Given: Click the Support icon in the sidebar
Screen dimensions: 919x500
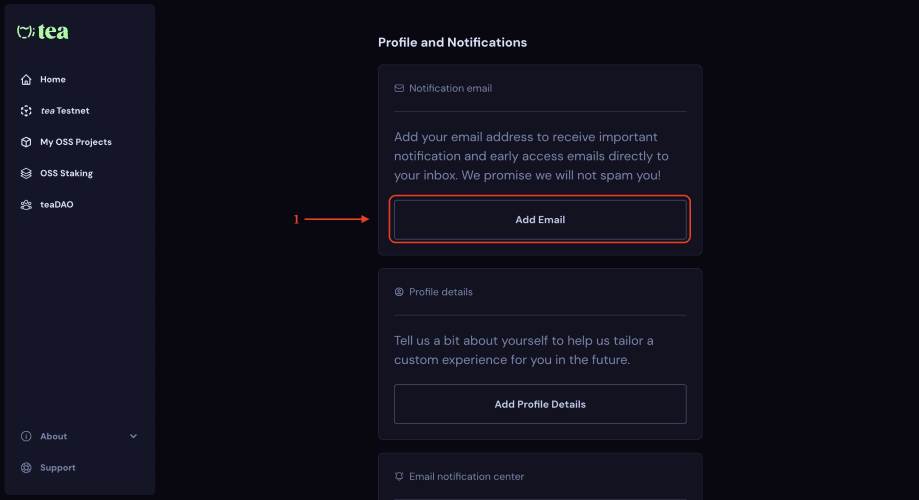Looking at the screenshot, I should coord(26,468).
